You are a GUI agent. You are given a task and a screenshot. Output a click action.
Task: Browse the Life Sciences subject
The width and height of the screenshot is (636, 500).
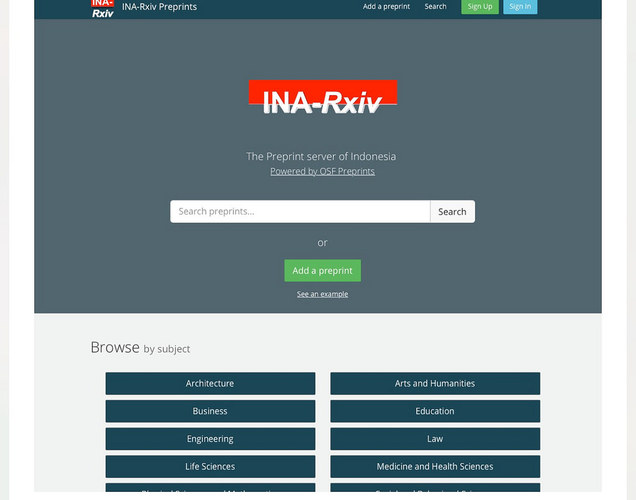point(210,466)
